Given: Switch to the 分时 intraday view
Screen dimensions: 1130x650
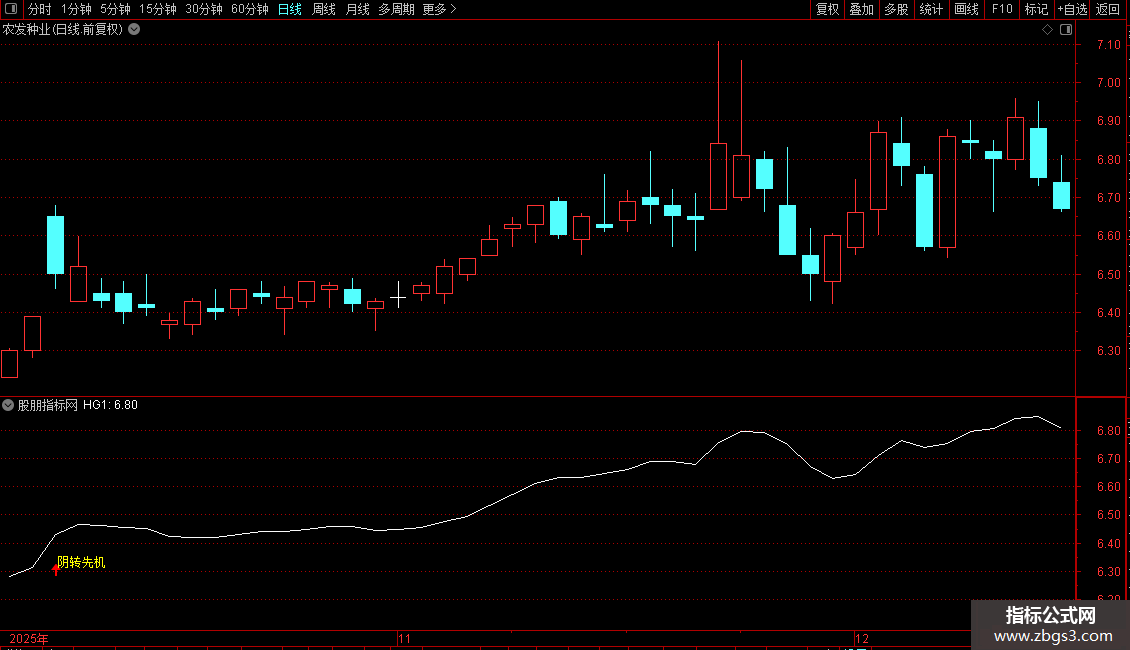Looking at the screenshot, I should pos(40,9).
